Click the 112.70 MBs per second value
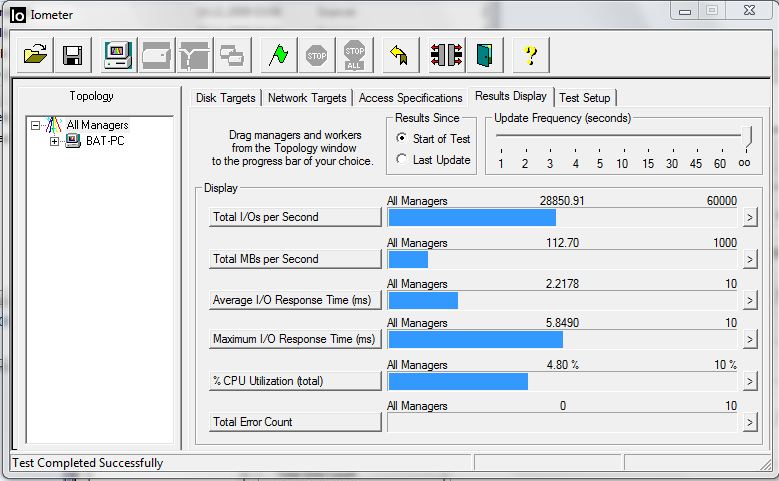Viewport: 779px width, 481px height. 562,242
